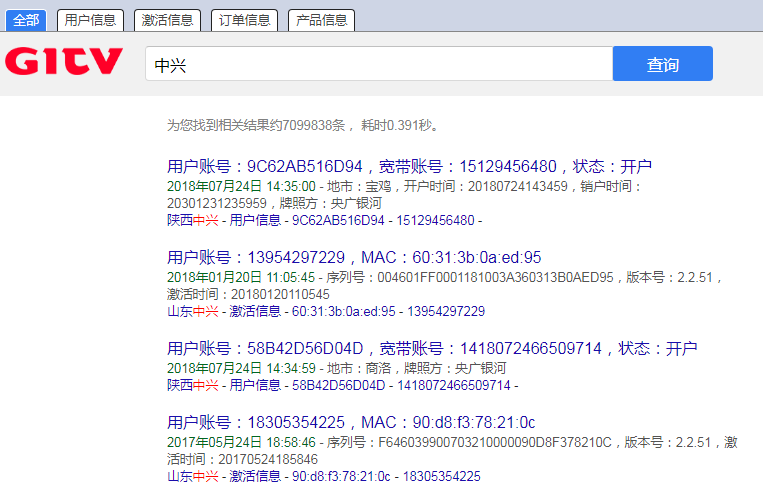Click the result count text 7099838条
The image size is (763, 494).
tap(314, 126)
